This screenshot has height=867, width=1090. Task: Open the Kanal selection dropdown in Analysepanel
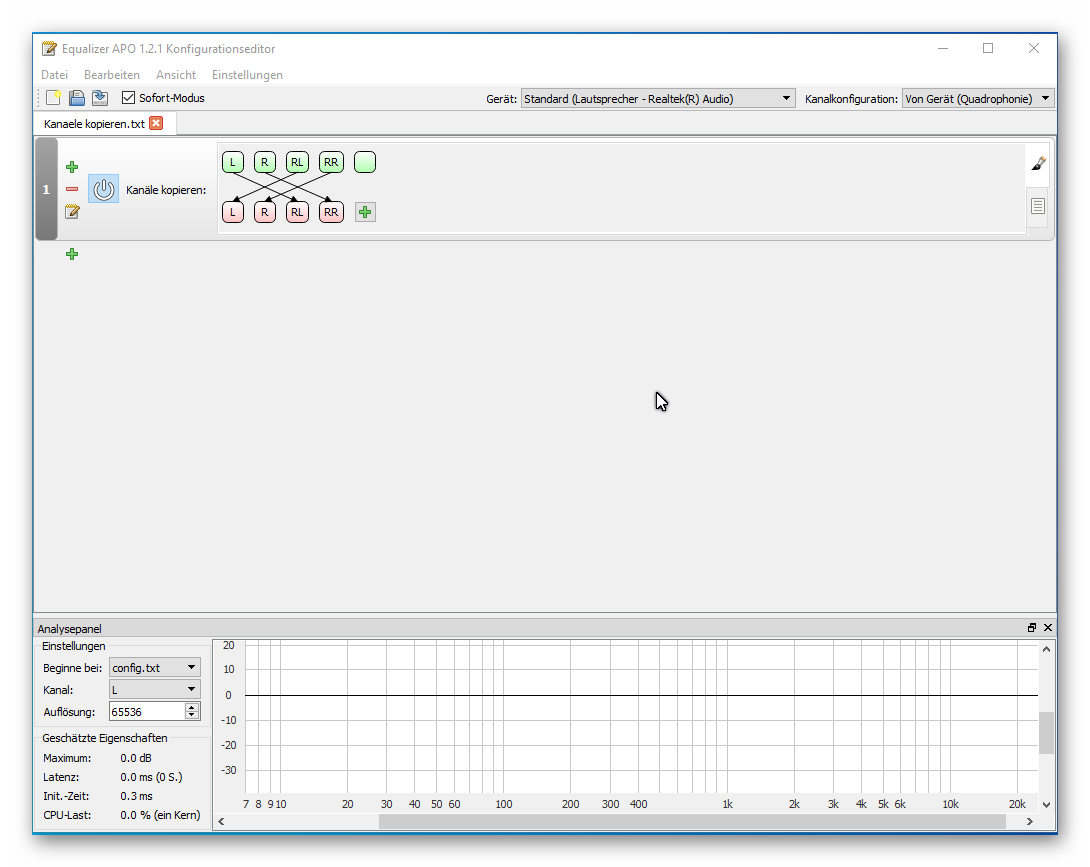point(193,689)
